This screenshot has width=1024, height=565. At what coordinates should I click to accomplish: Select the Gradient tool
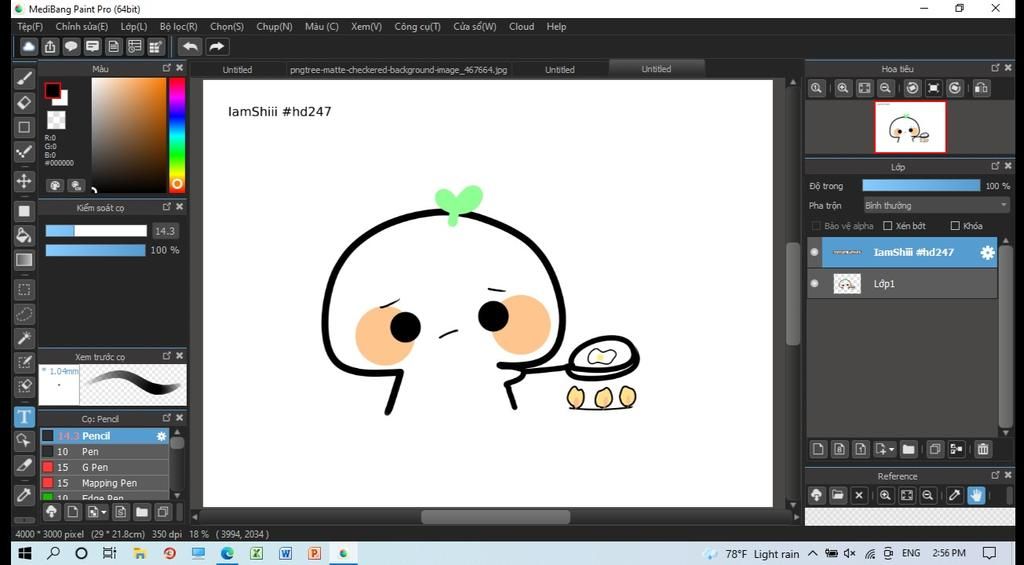pyautogui.click(x=24, y=260)
